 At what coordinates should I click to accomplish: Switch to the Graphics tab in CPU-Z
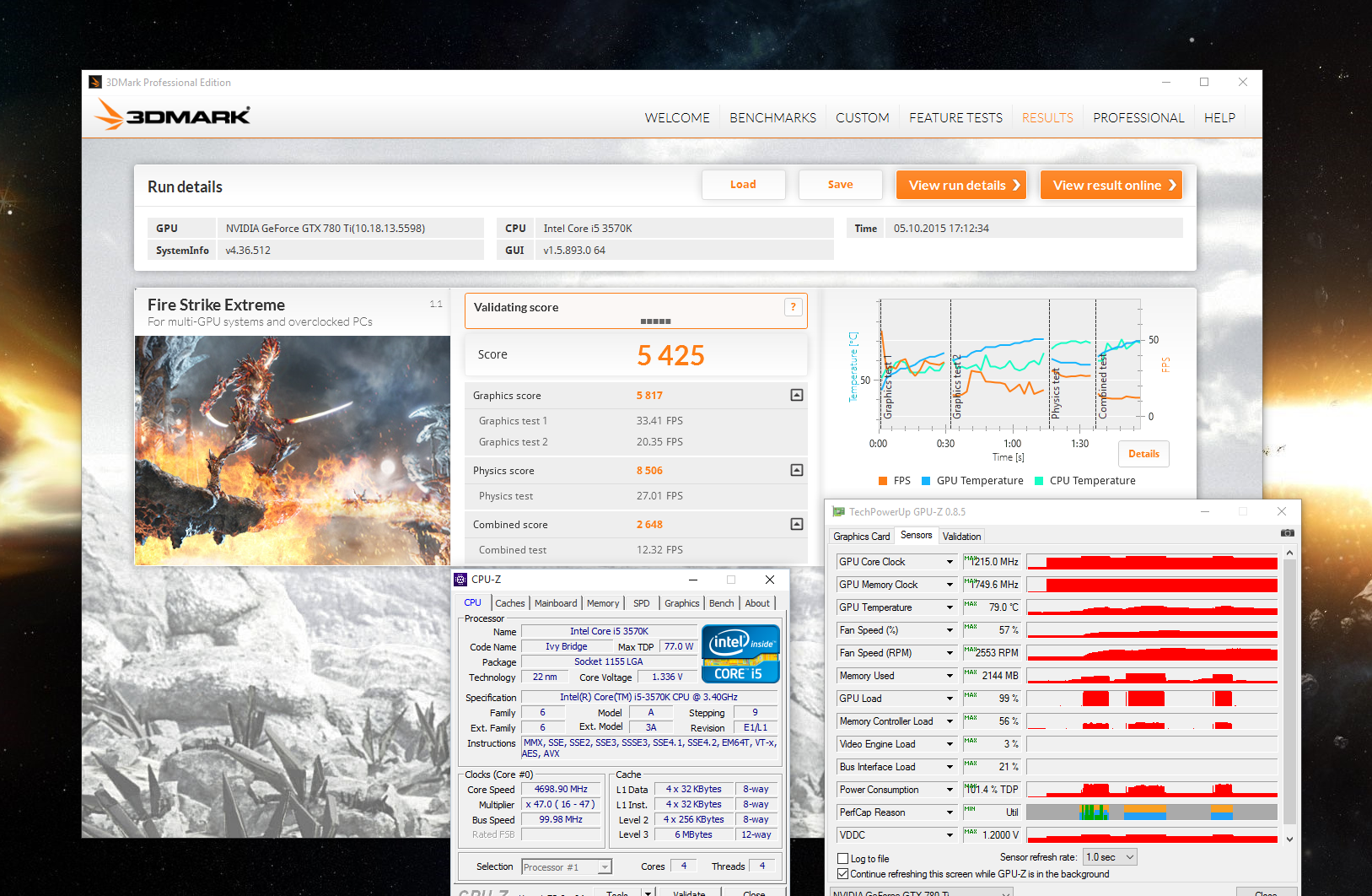click(x=682, y=603)
